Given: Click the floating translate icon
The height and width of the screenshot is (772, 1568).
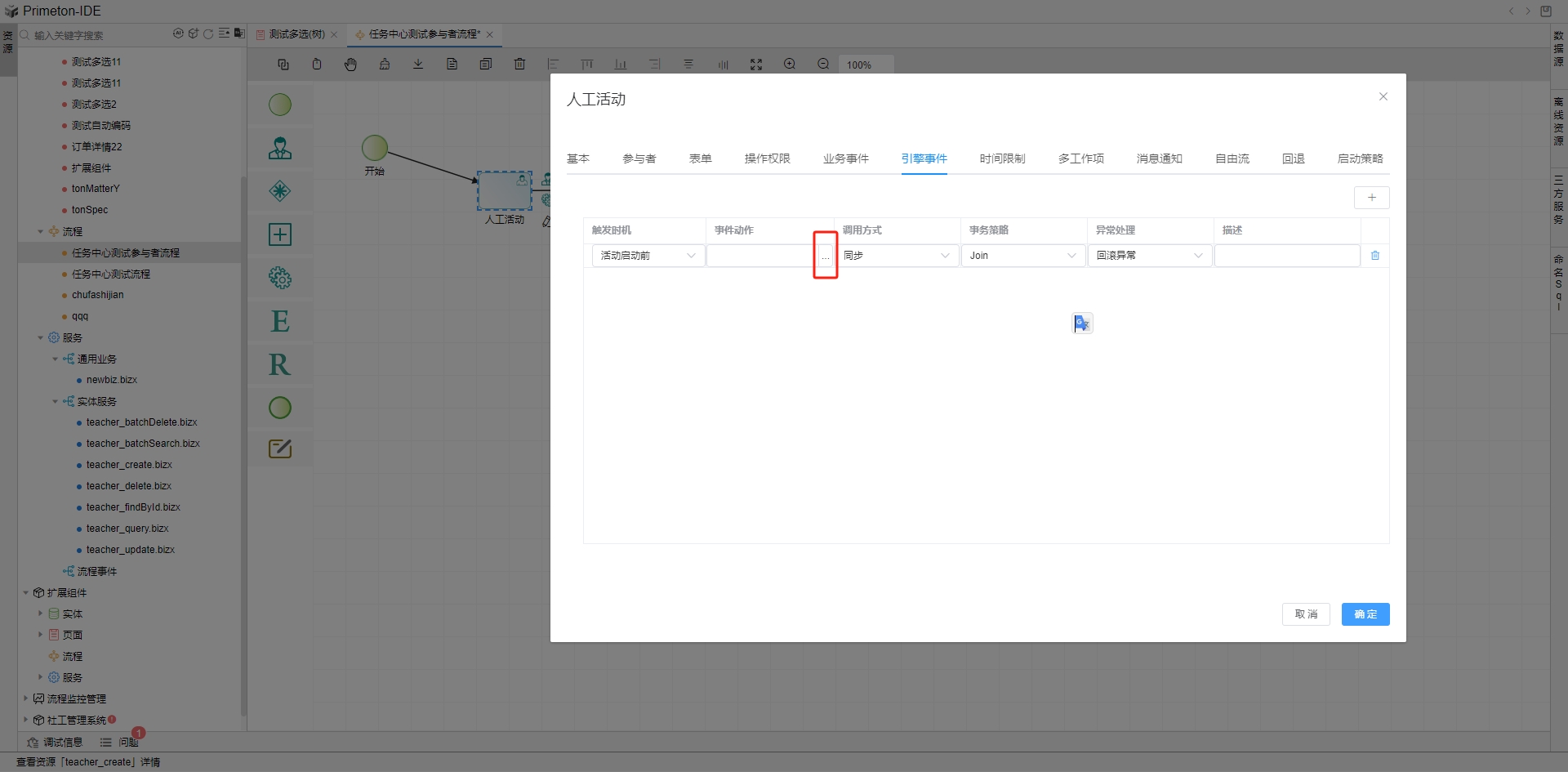Looking at the screenshot, I should click(1082, 324).
